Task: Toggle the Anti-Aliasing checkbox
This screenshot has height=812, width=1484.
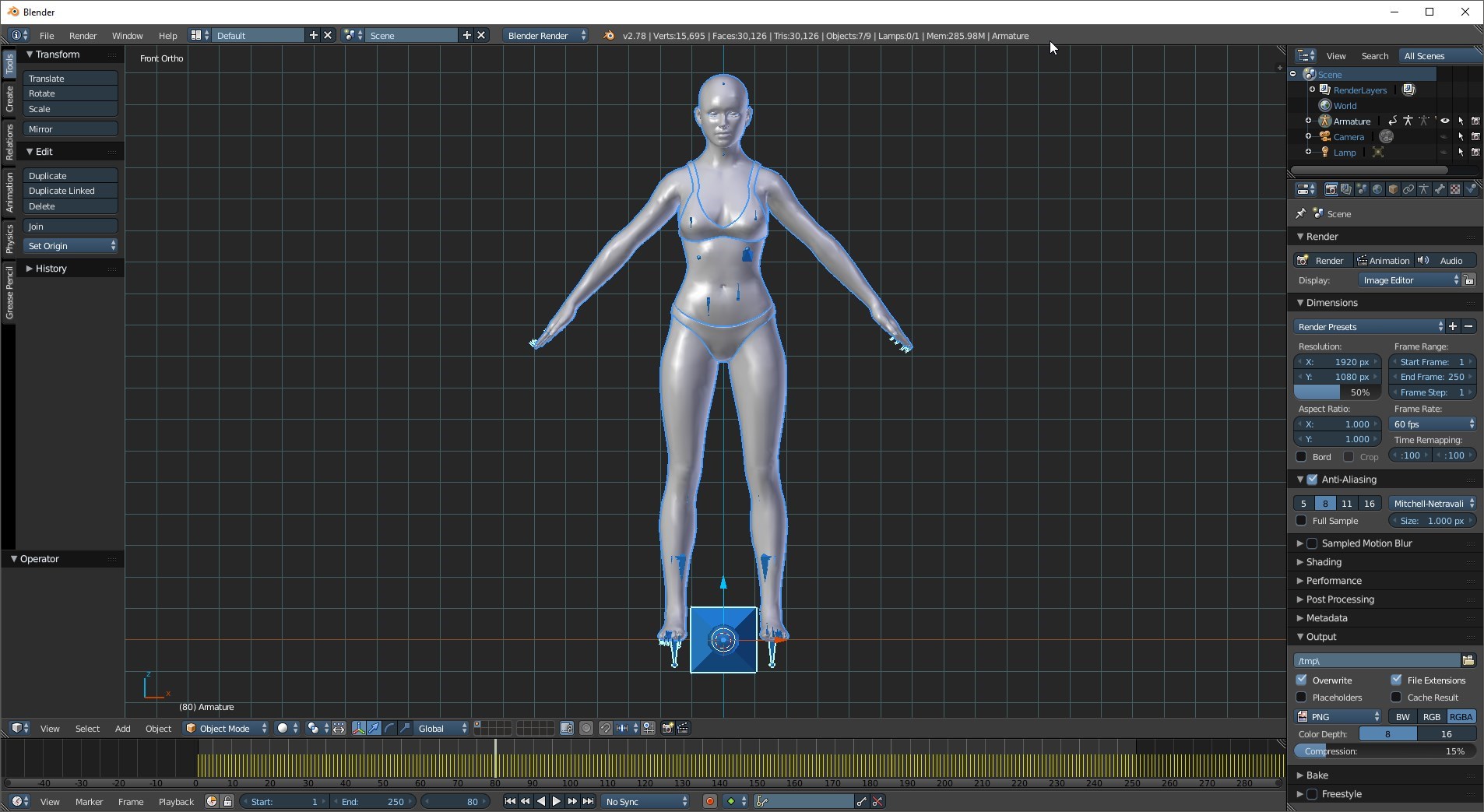Action: point(1312,480)
